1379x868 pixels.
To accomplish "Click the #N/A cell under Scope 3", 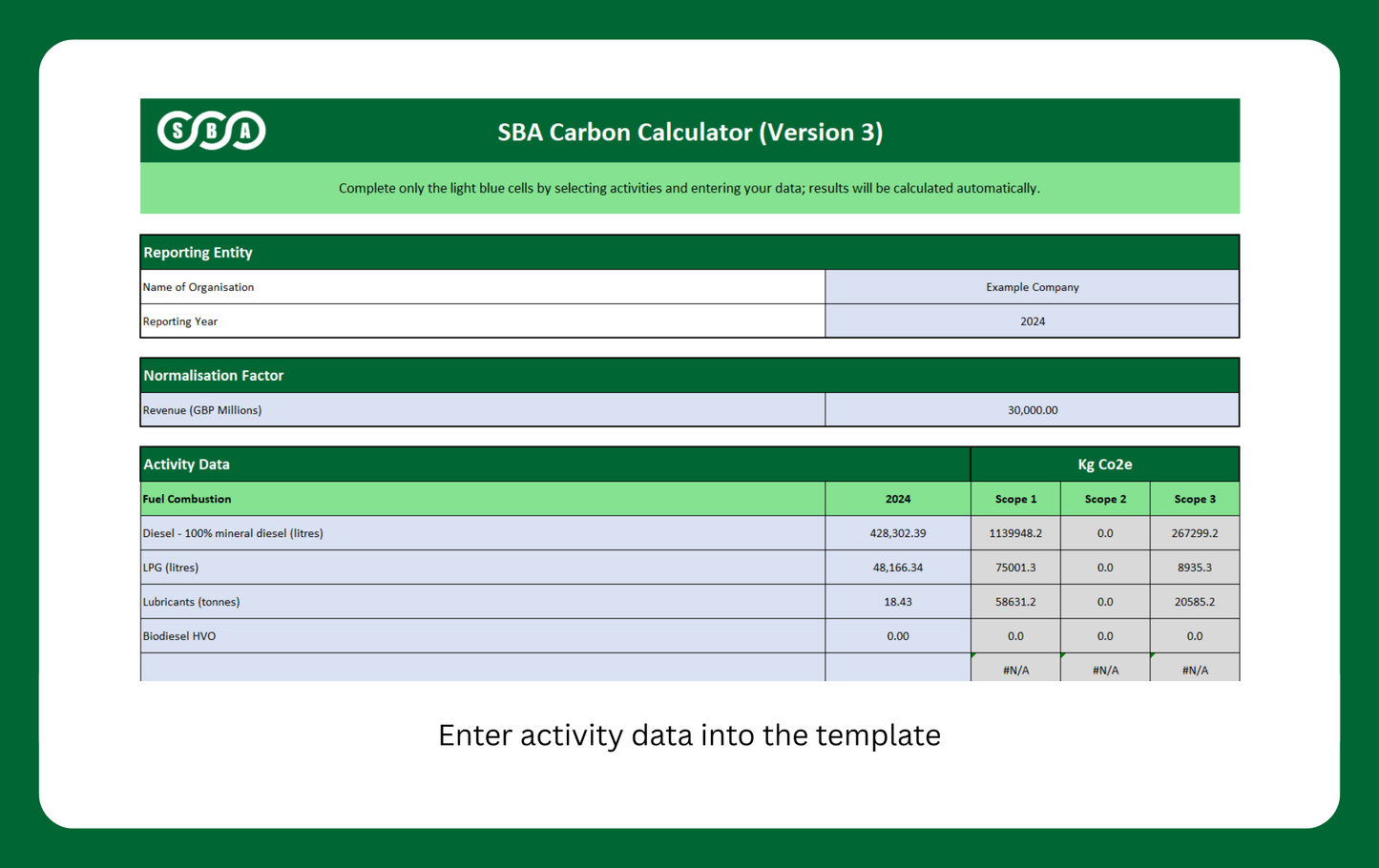I will (1195, 668).
